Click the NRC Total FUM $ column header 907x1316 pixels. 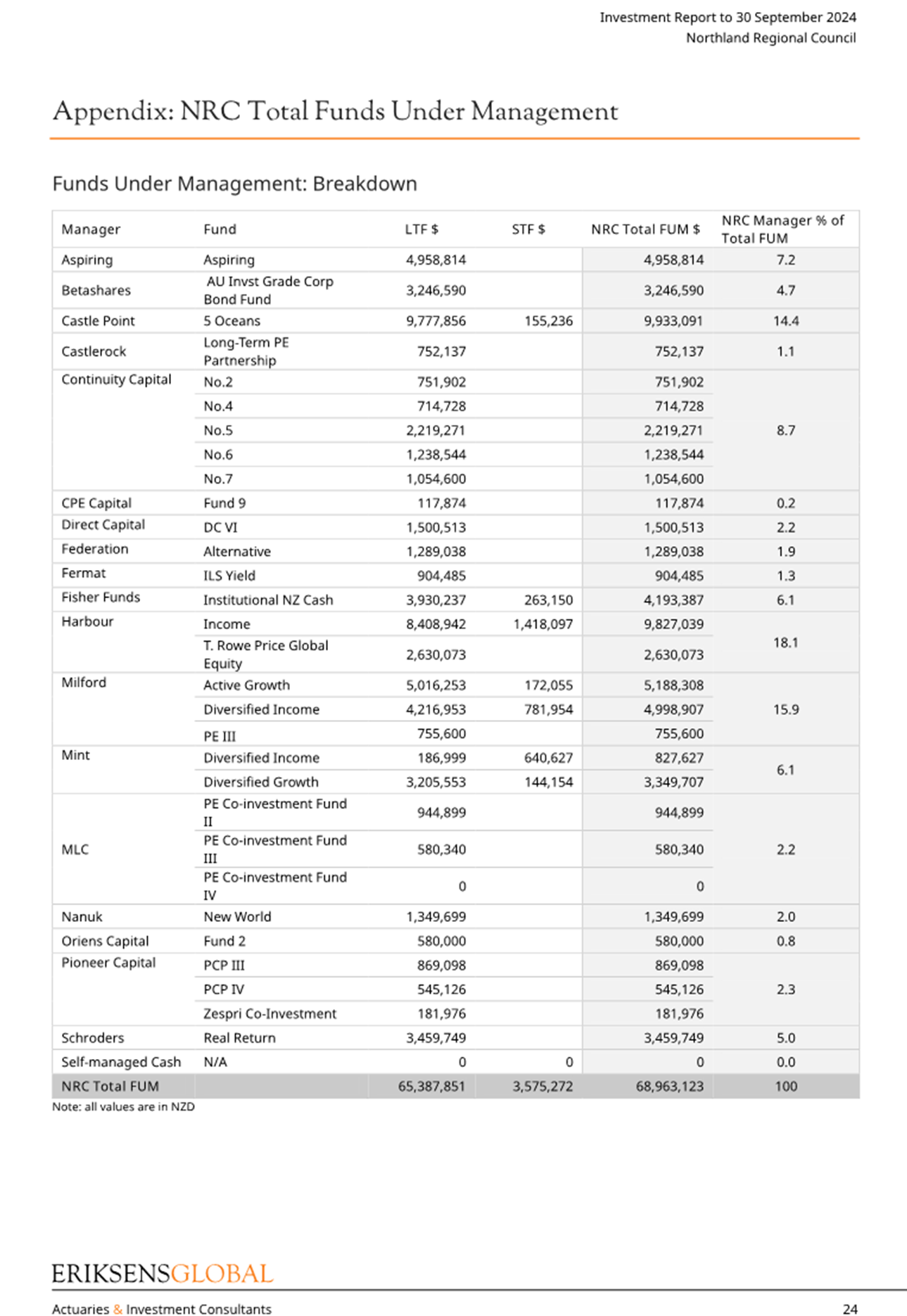pyautogui.click(x=645, y=229)
